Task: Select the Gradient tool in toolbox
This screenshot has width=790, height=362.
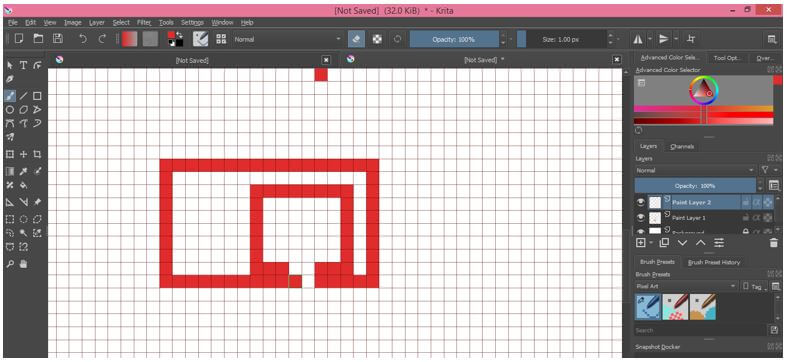Action: (10, 172)
